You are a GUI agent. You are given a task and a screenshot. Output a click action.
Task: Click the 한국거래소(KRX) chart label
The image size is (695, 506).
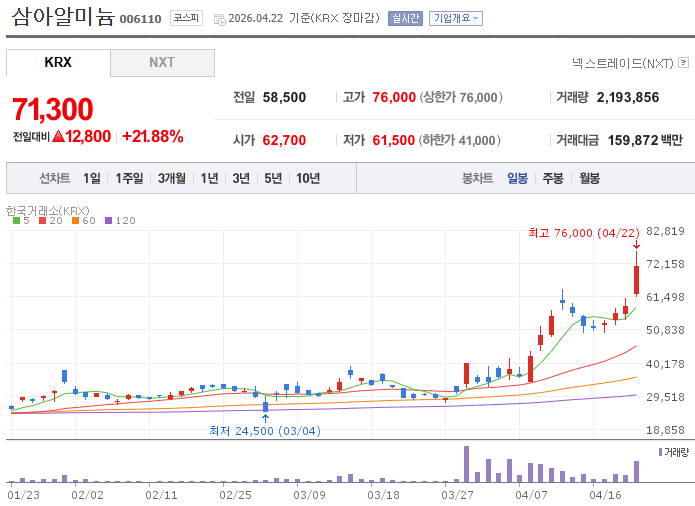pos(47,210)
